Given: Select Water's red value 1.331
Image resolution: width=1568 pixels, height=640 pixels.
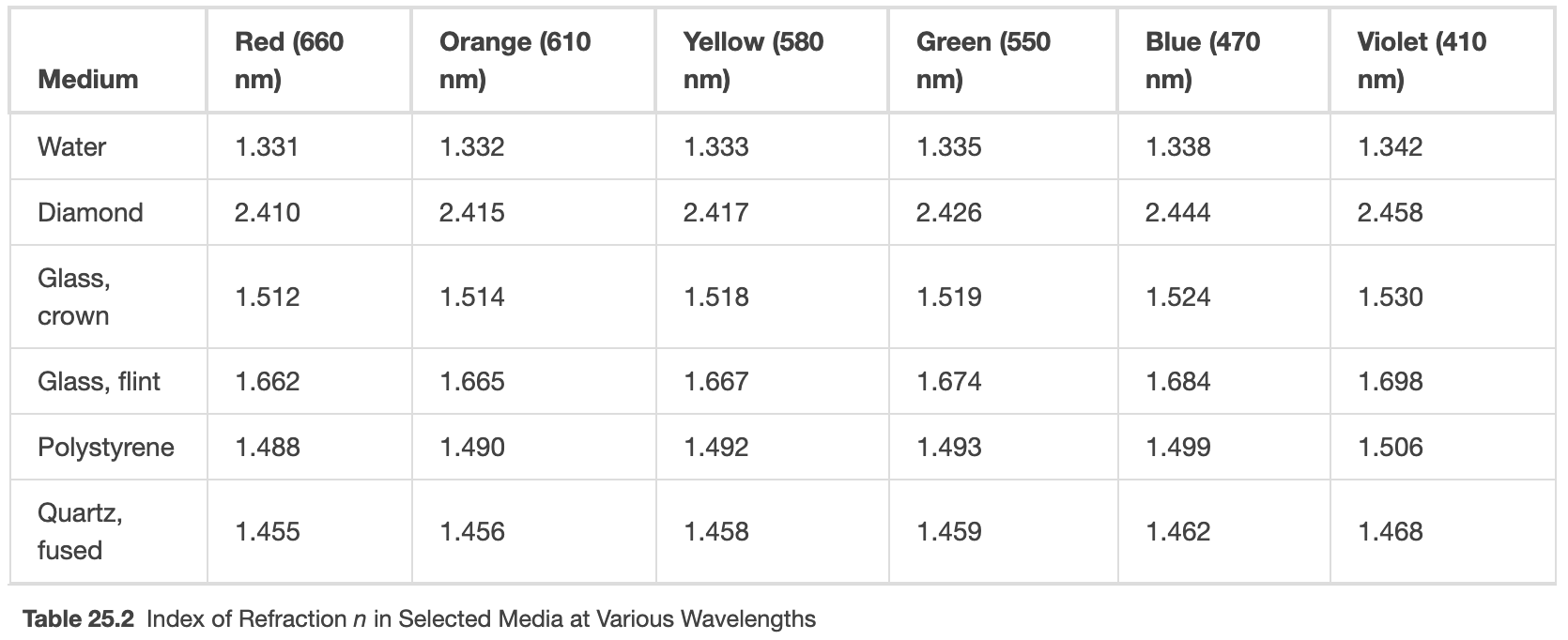Looking at the screenshot, I should [x=267, y=146].
